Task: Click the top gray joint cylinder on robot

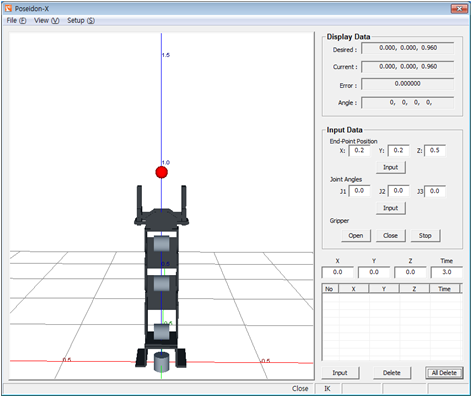Action: [161, 244]
